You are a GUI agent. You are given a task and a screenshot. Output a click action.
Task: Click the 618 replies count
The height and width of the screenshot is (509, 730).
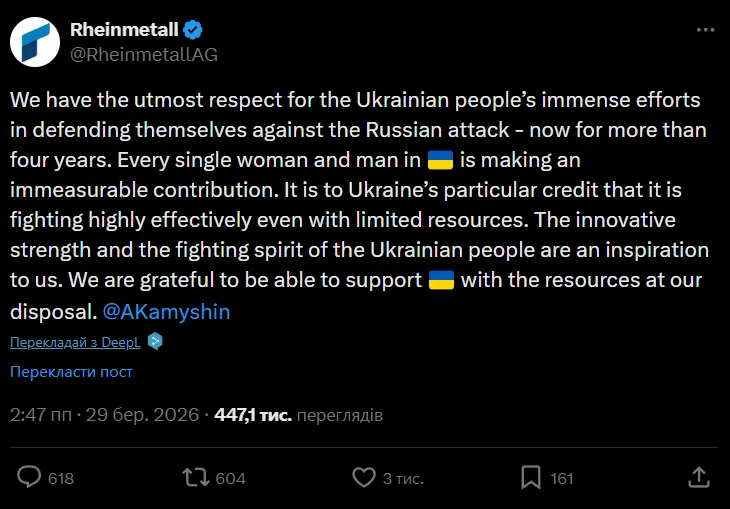tap(61, 478)
